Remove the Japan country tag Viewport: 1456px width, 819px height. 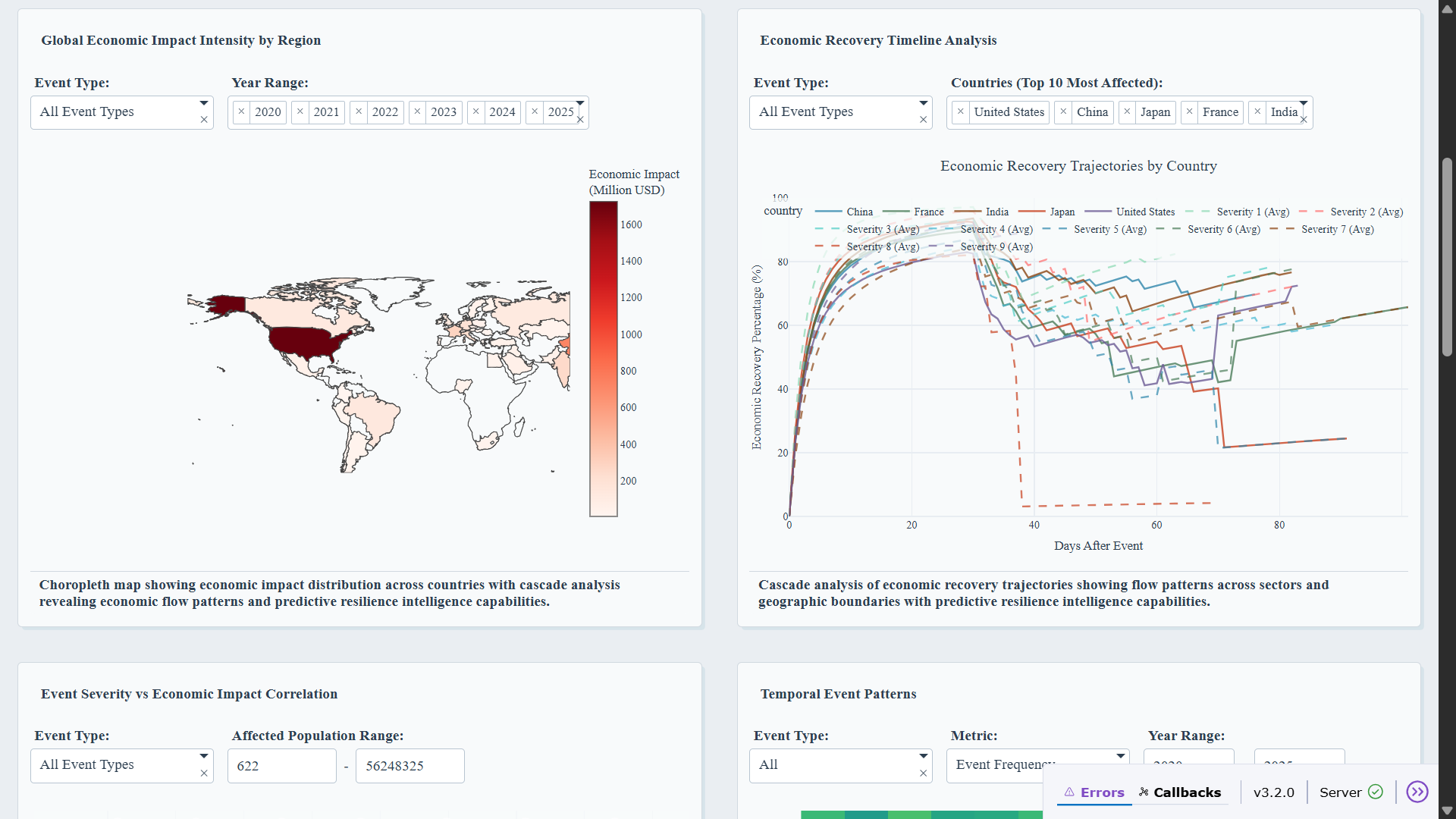[x=1127, y=111]
